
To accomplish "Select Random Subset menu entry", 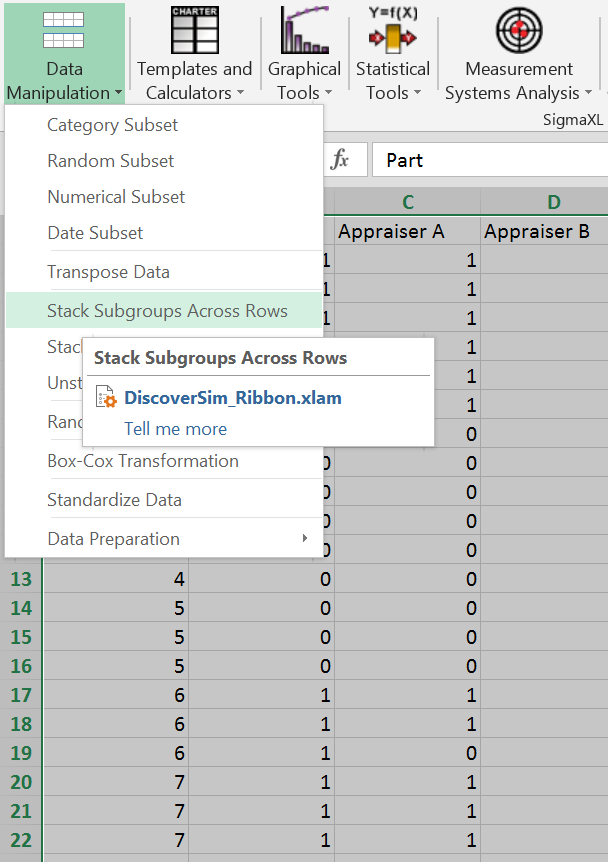I will (111, 161).
